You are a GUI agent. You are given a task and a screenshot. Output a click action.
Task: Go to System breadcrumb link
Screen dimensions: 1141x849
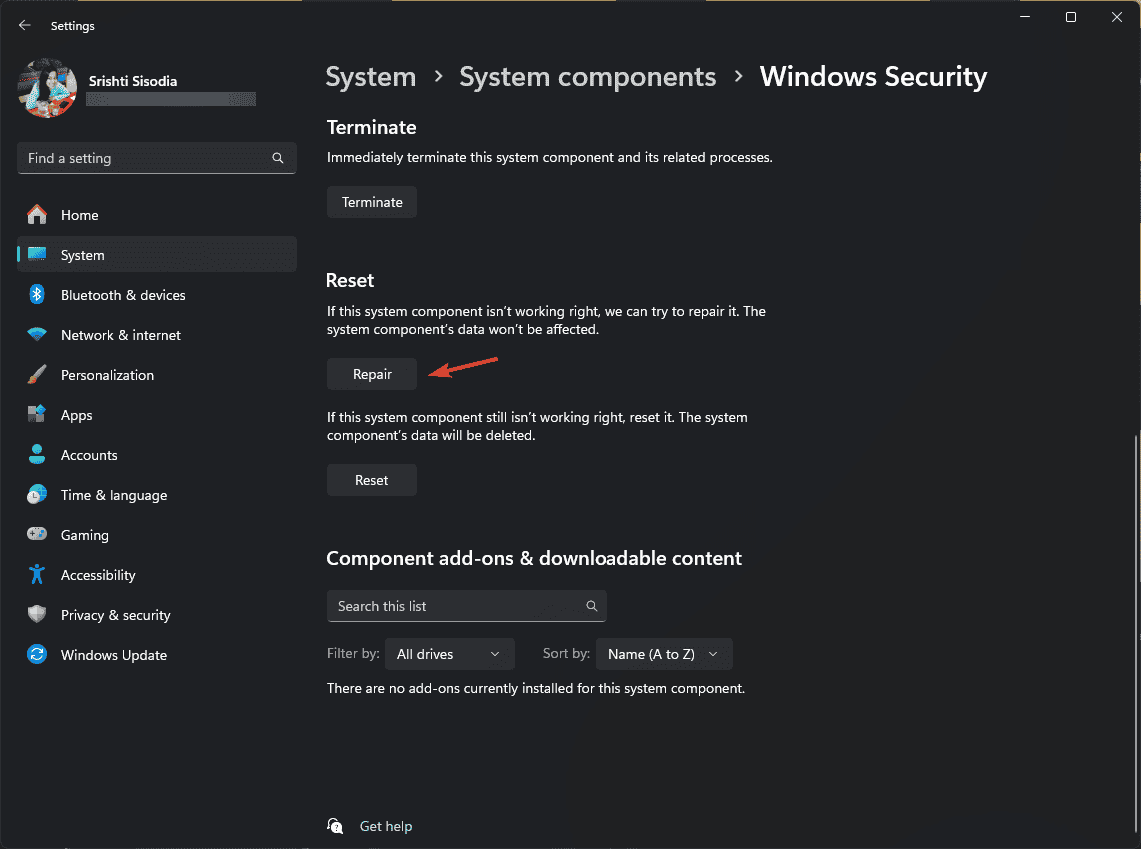pos(370,76)
